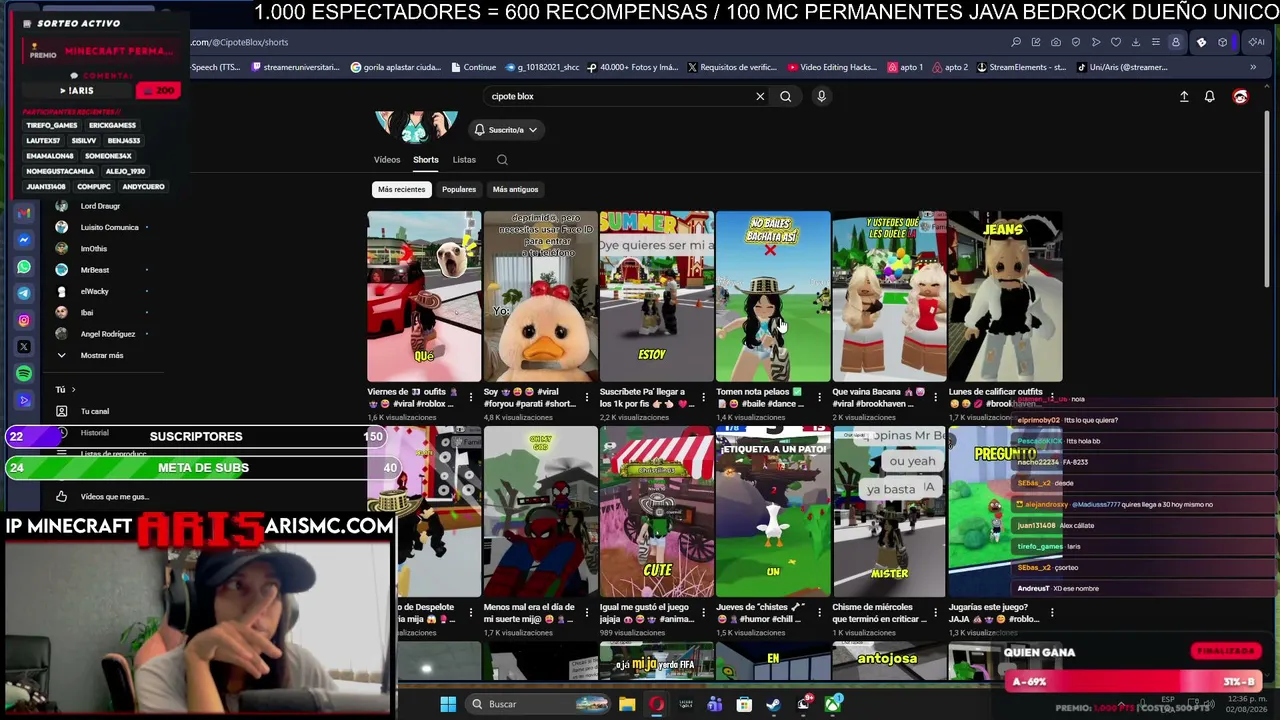The image size is (1280, 720).
Task: Show more bookmarks with the overflow chevron
Action: coord(1253,67)
